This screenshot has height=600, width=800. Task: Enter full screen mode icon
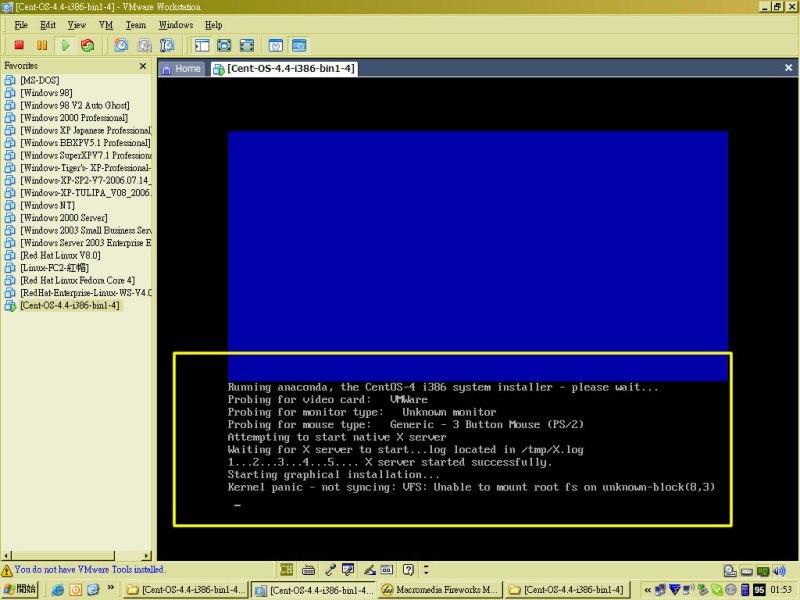[246, 45]
